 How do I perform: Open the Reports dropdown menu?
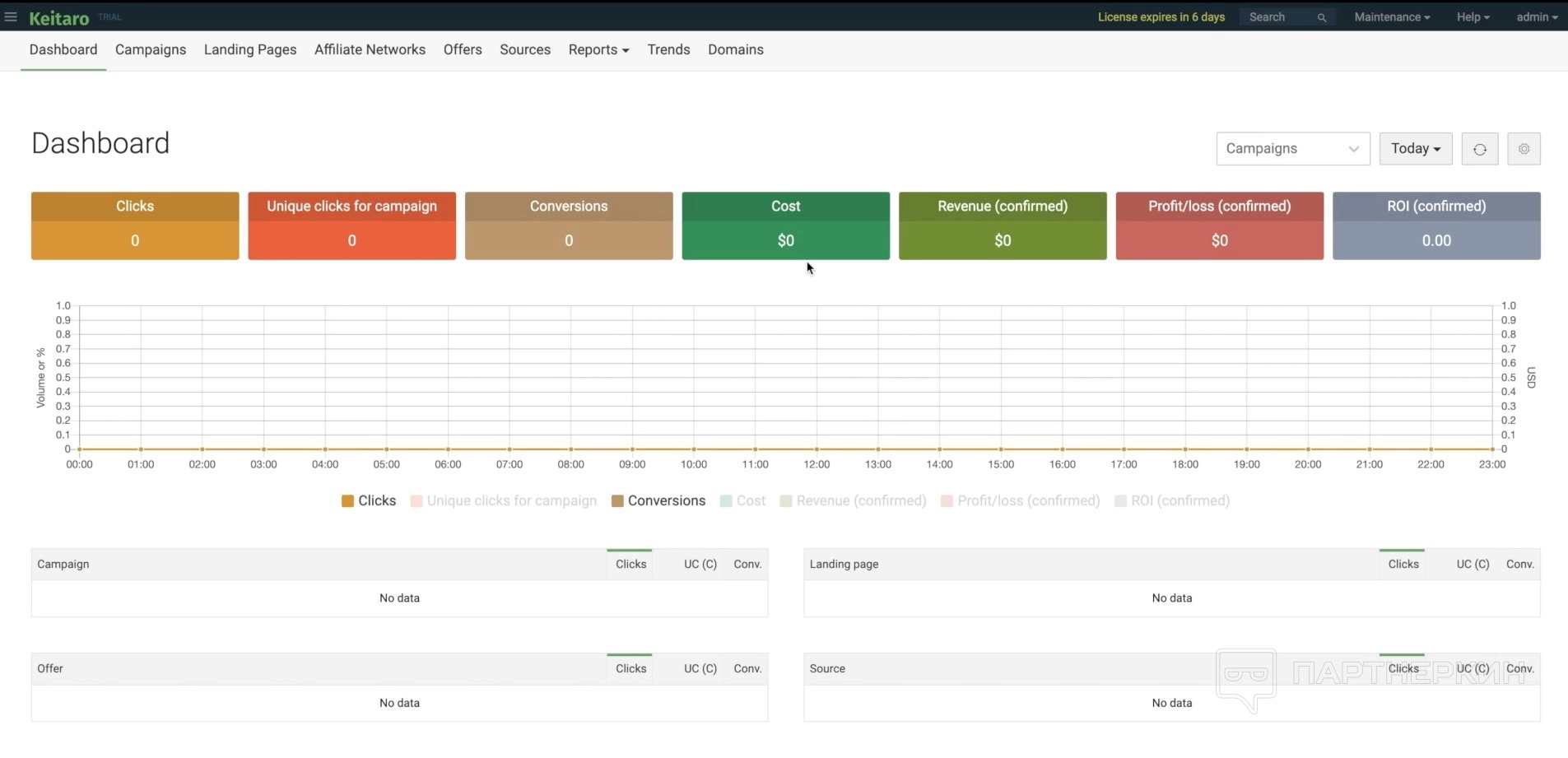[598, 49]
